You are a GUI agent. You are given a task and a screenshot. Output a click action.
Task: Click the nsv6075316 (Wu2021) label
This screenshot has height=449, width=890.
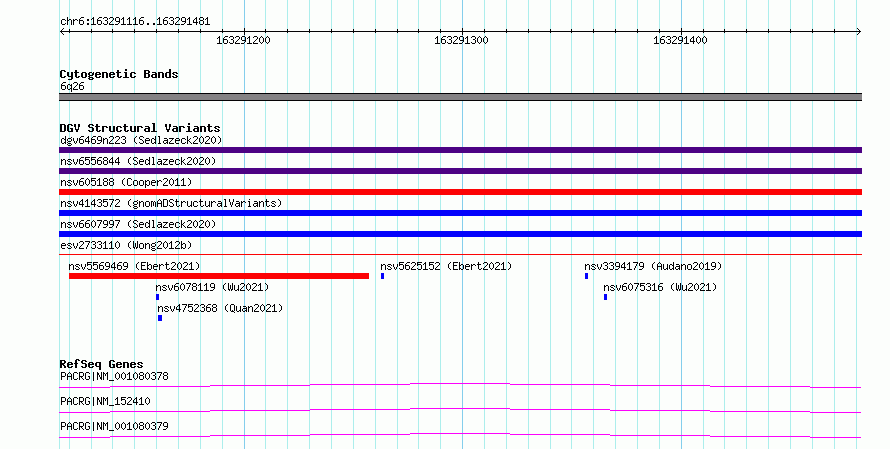pyautogui.click(x=660, y=287)
